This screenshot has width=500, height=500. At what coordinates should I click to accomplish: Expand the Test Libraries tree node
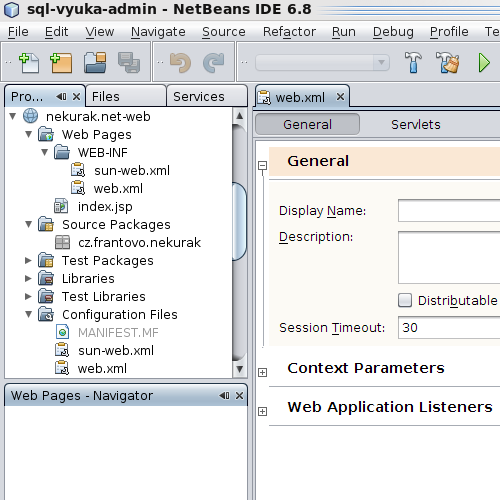[28, 296]
